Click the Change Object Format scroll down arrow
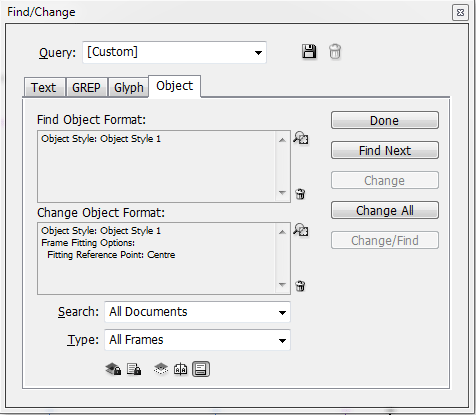 pos(282,285)
